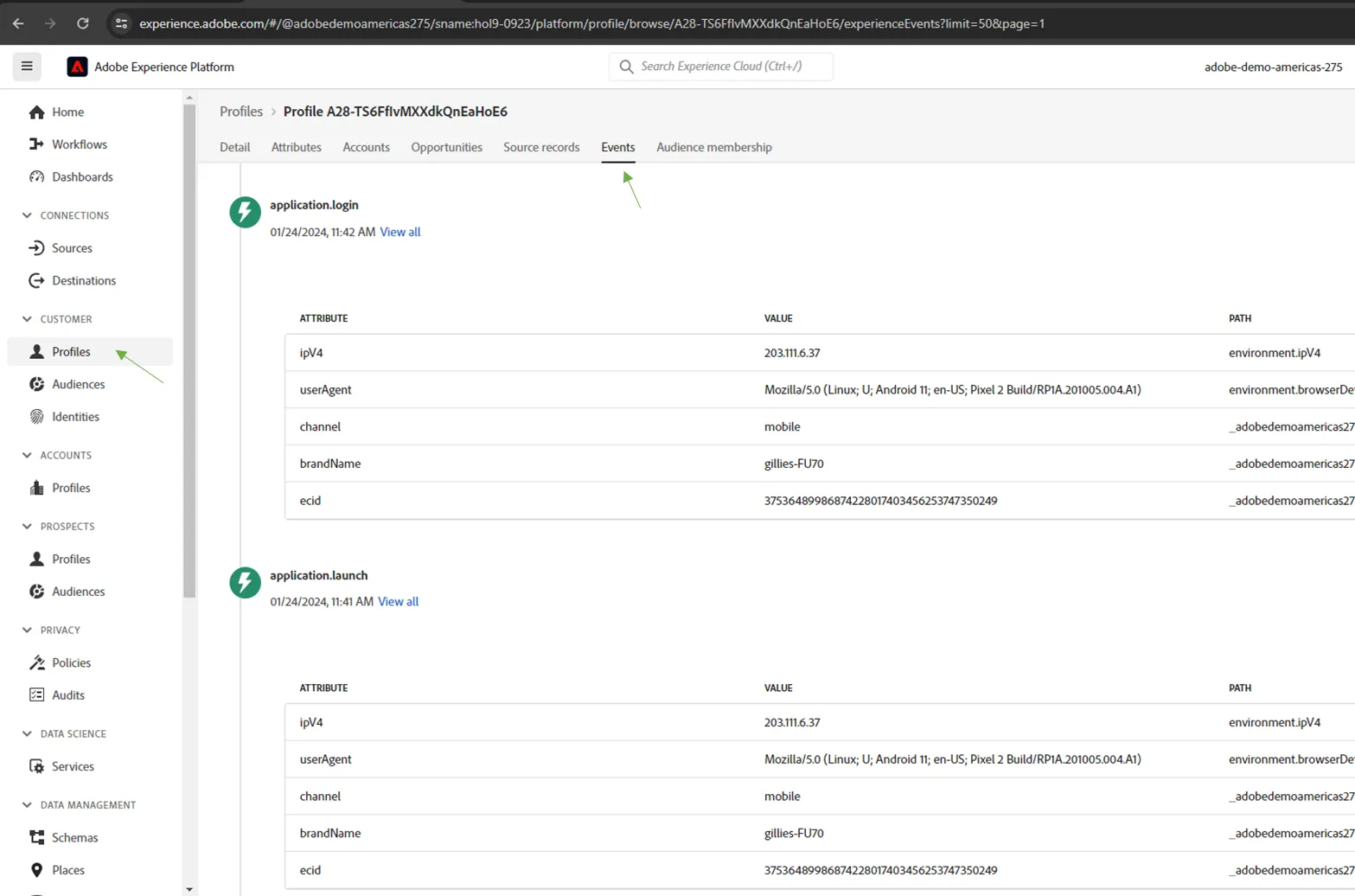
Task: Switch to the Detail tab
Action: [234, 148]
